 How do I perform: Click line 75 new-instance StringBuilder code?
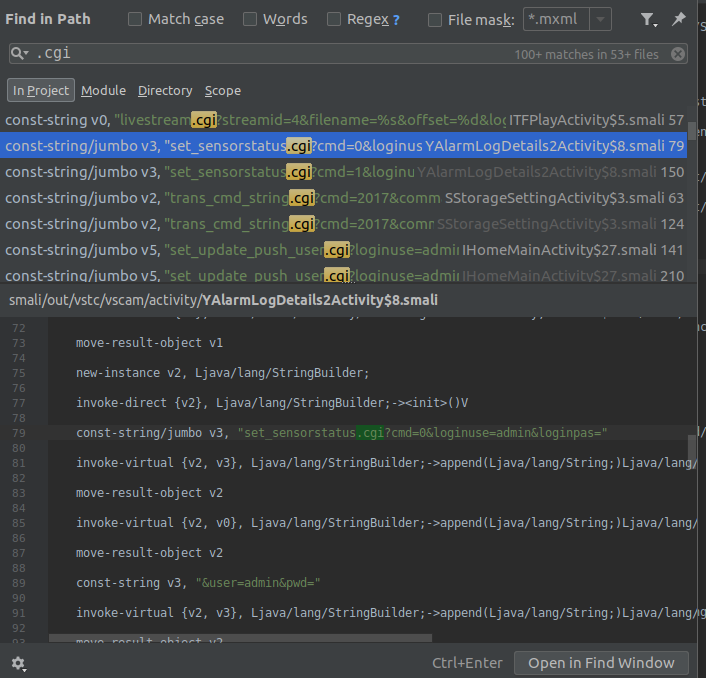[222, 373]
